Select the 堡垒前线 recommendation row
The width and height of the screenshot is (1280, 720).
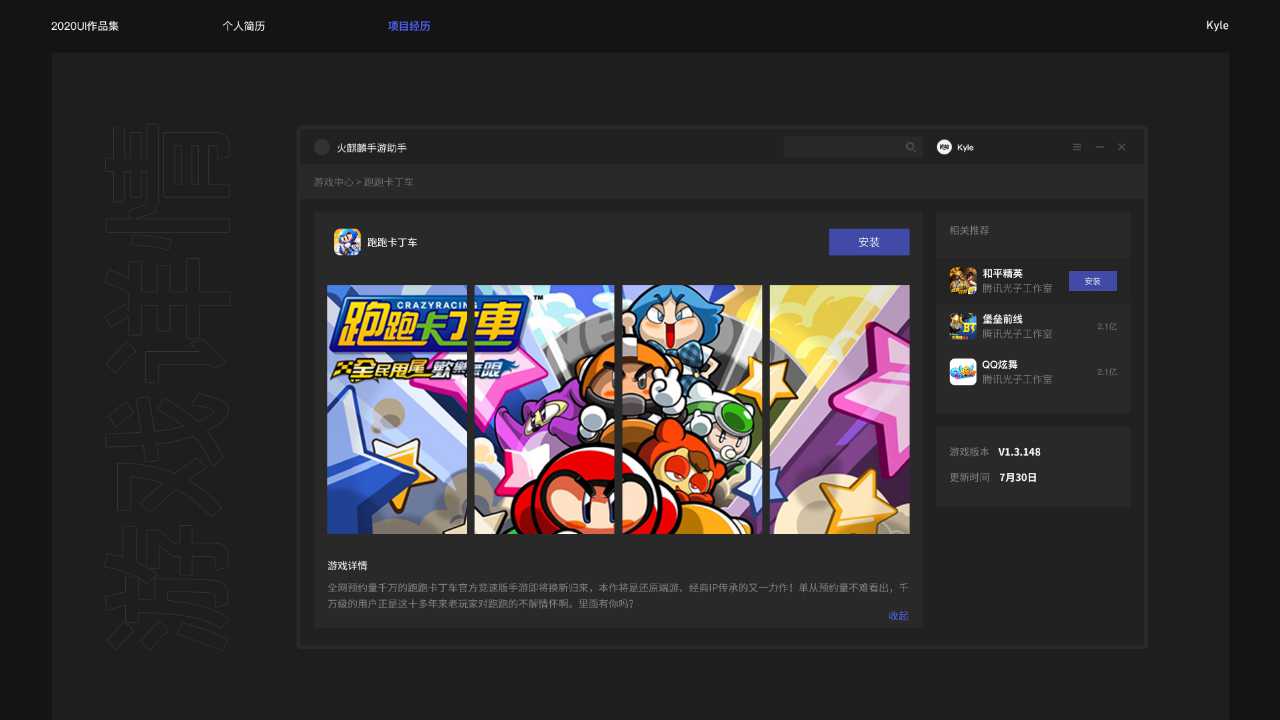pos(1033,327)
